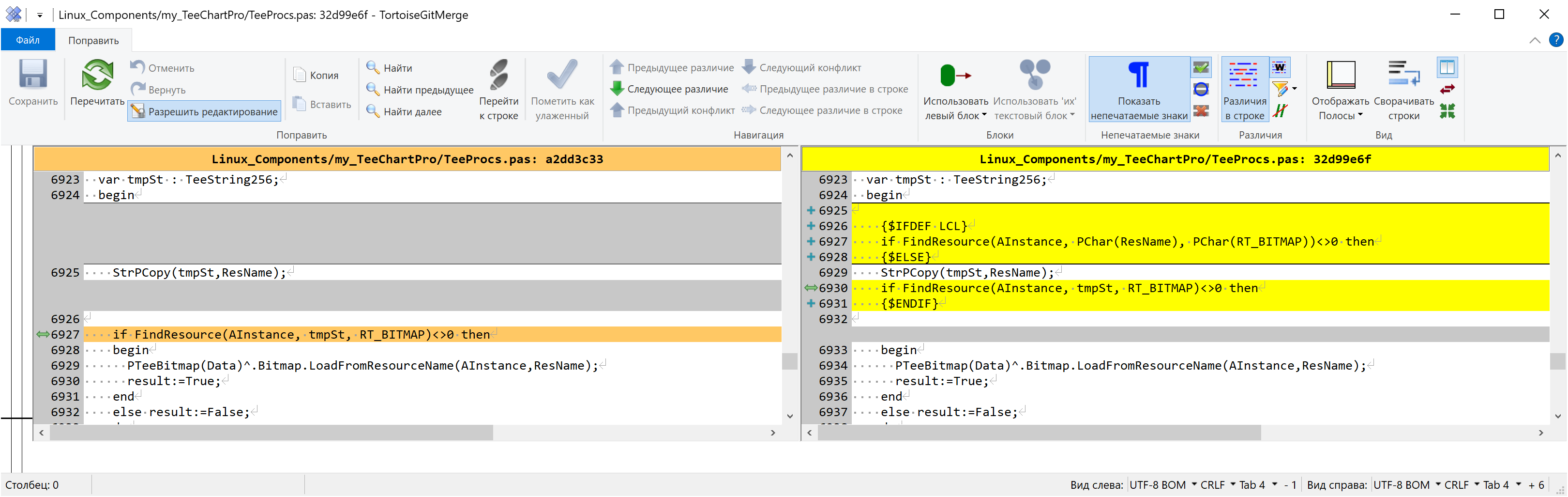1568x497 pixels.
Task: Click the Перейти к строке icon
Action: (x=498, y=76)
